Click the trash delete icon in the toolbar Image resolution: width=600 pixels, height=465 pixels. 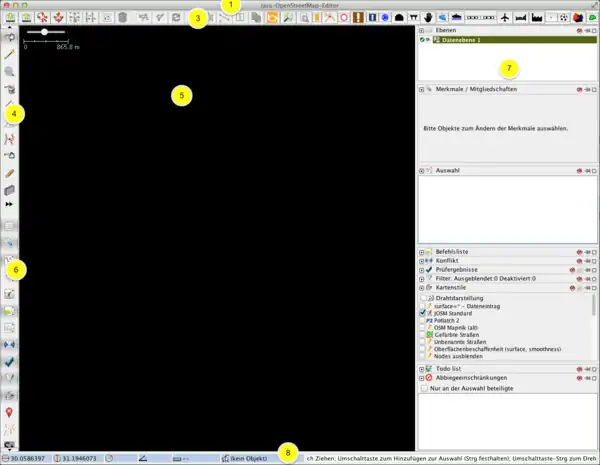[x=121, y=18]
